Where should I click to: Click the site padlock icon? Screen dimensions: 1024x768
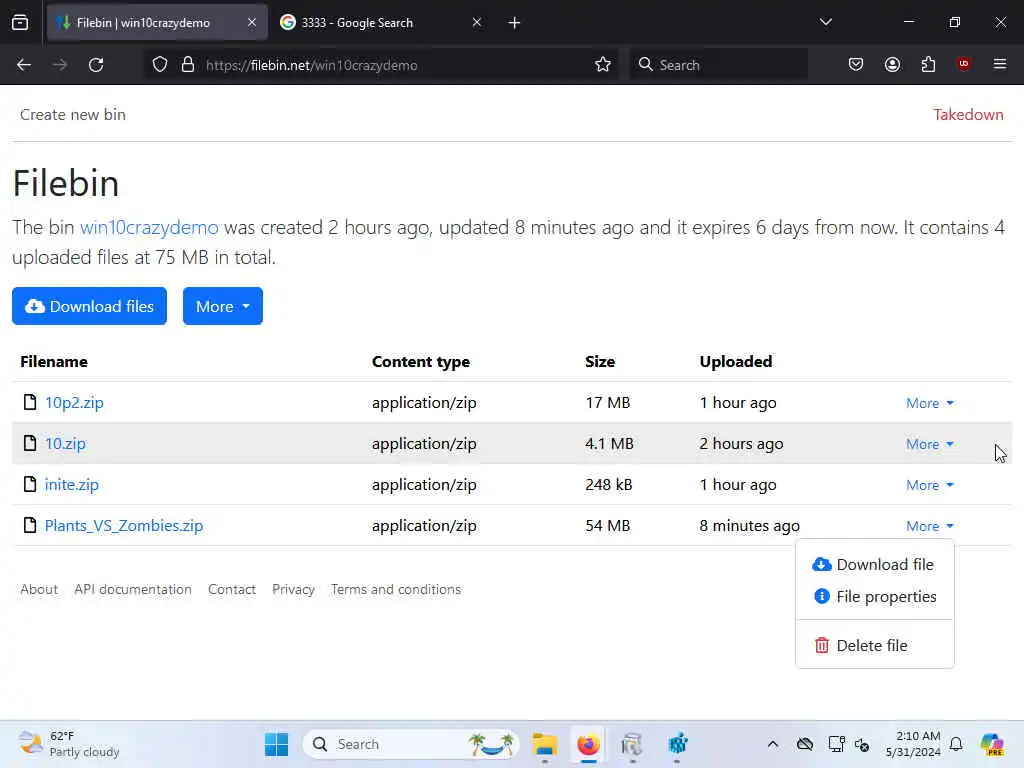pyautogui.click(x=188, y=65)
